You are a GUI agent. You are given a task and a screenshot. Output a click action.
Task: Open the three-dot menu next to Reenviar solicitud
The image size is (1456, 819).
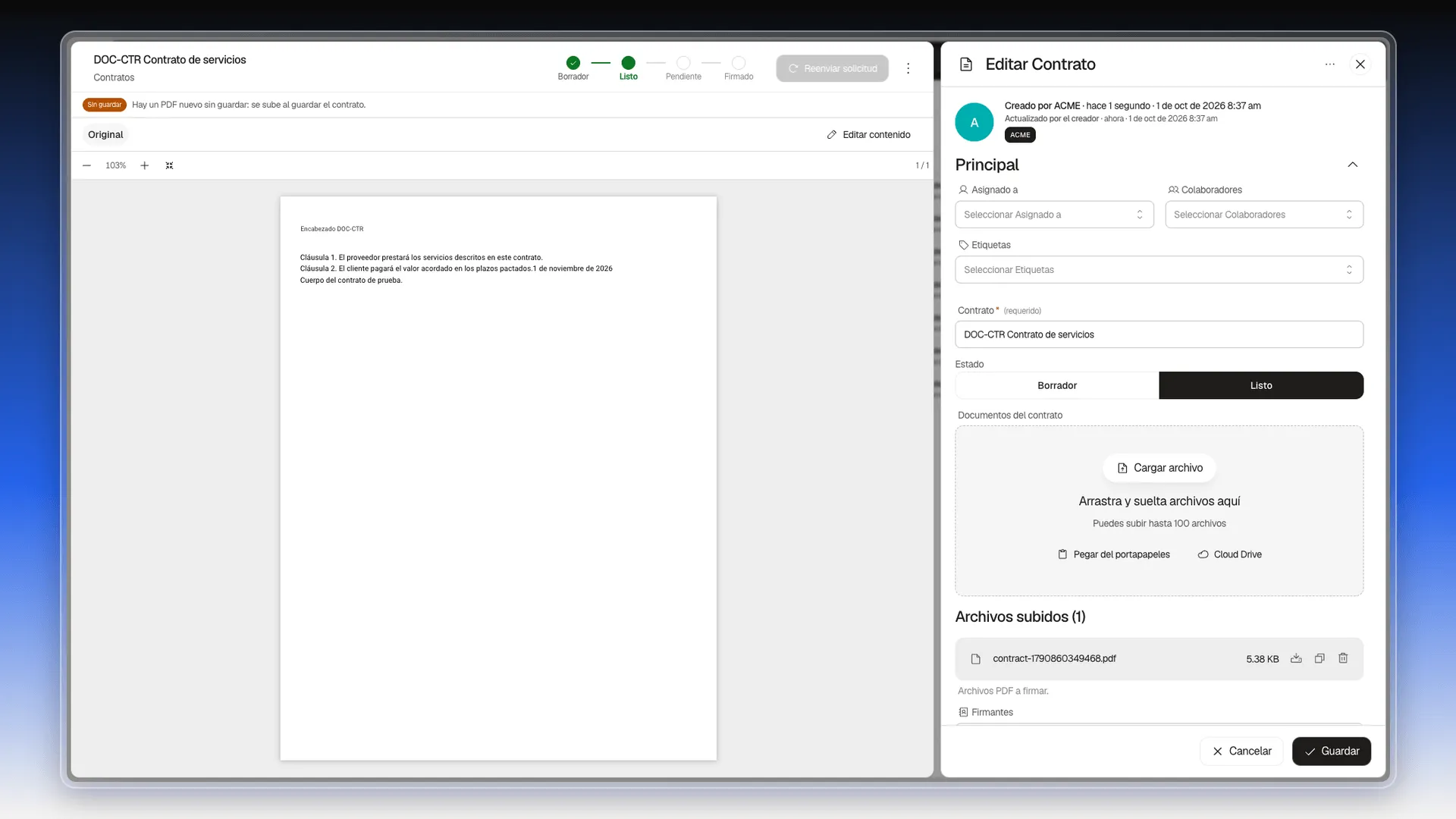[x=908, y=68]
